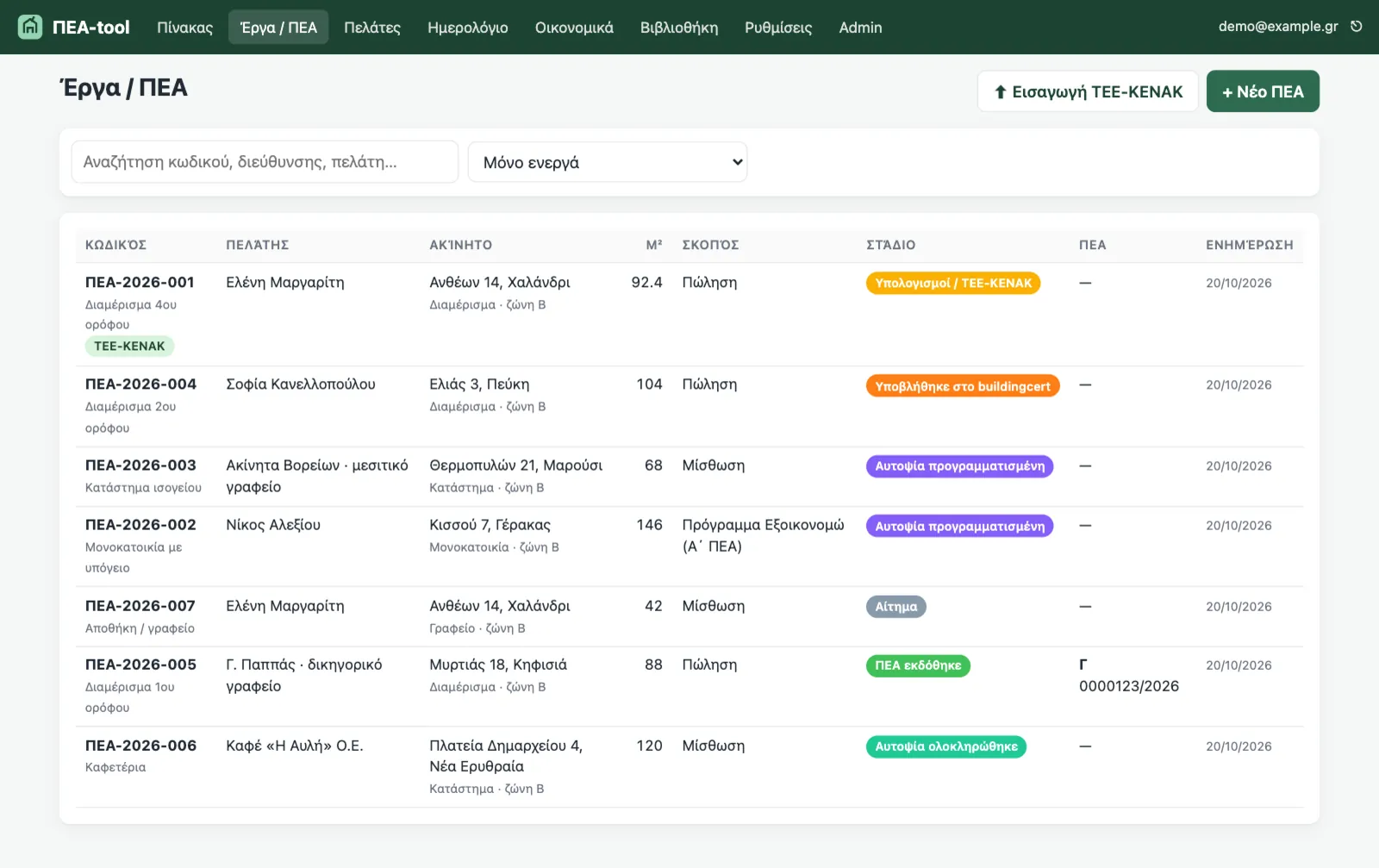
Task: Open the Ημερολόγιο section
Action: click(x=468, y=28)
